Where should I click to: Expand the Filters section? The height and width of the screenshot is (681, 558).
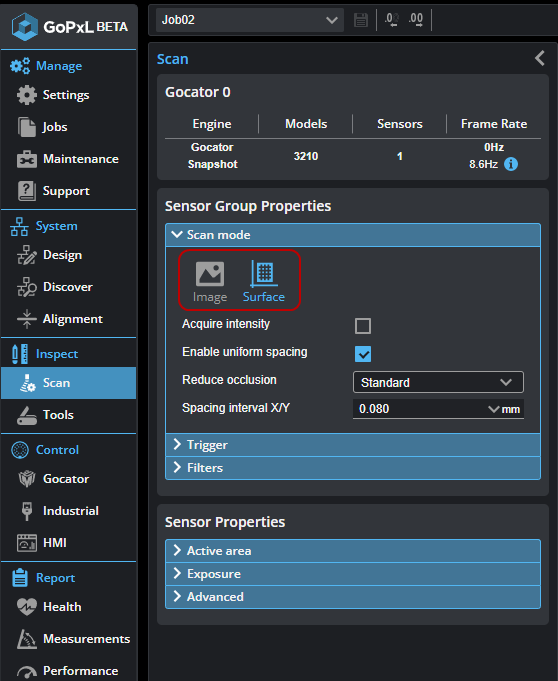[x=353, y=468]
